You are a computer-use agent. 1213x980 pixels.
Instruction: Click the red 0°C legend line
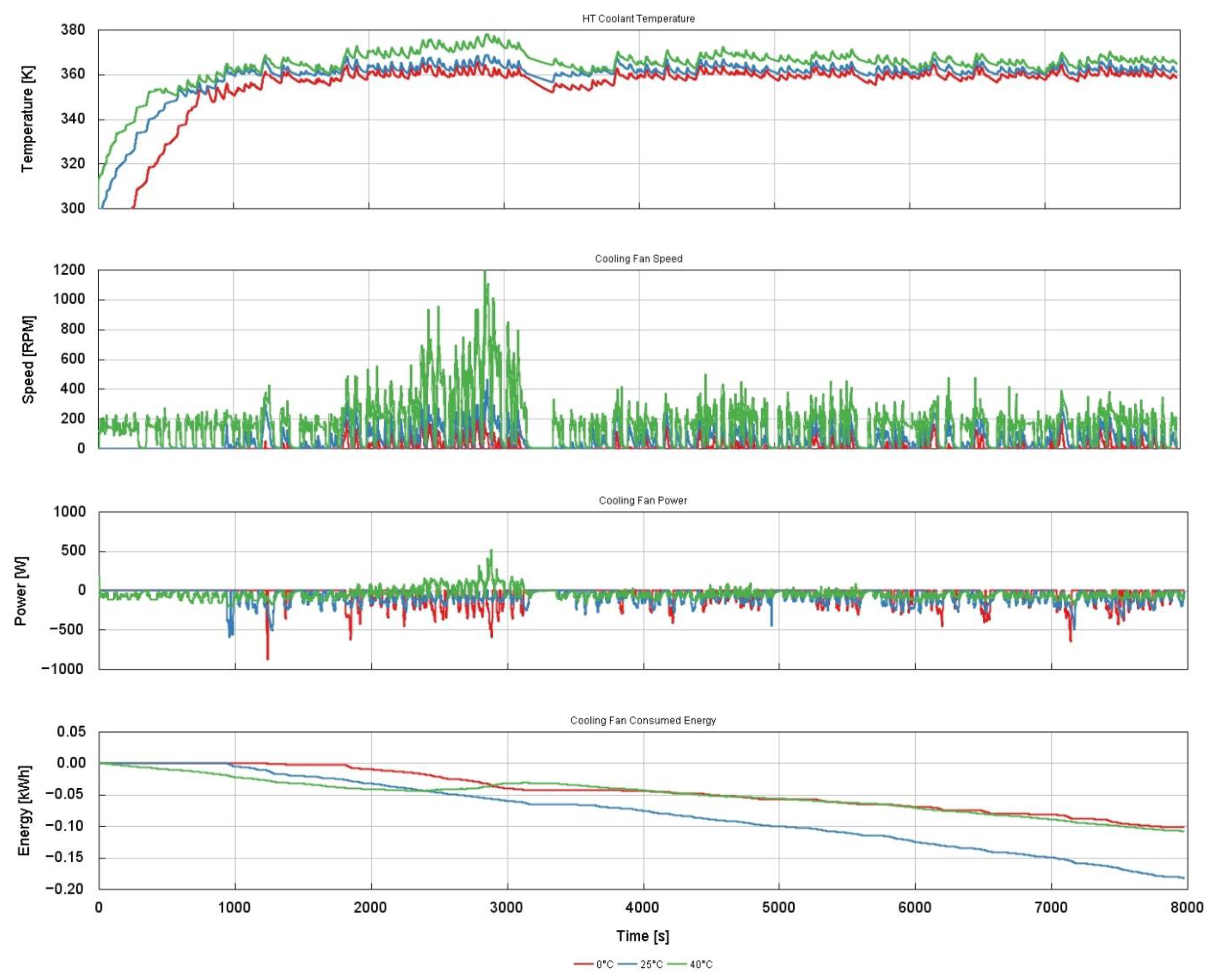click(584, 964)
